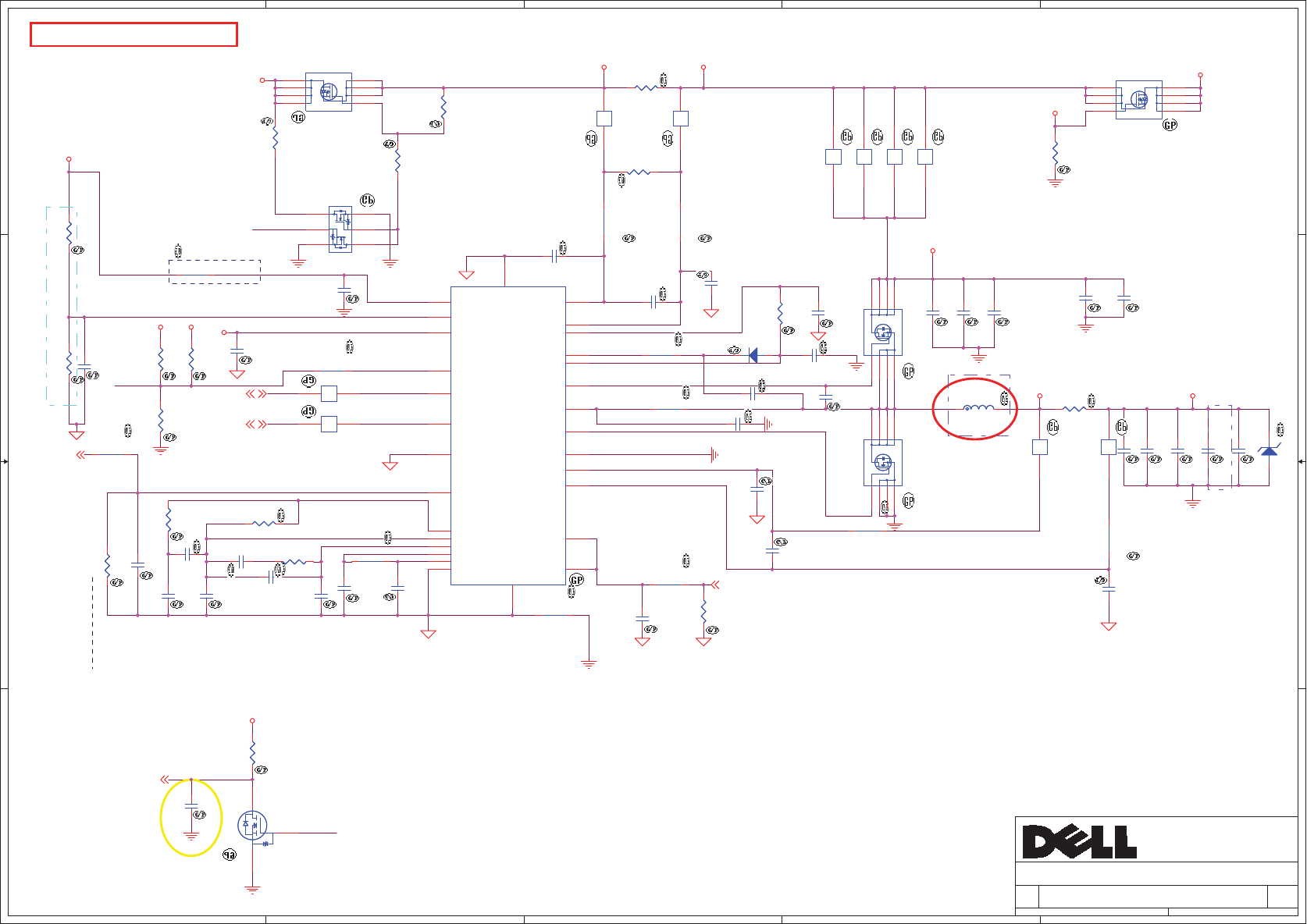
Task: Click the resistor between the two top test squares
Action: (639, 172)
